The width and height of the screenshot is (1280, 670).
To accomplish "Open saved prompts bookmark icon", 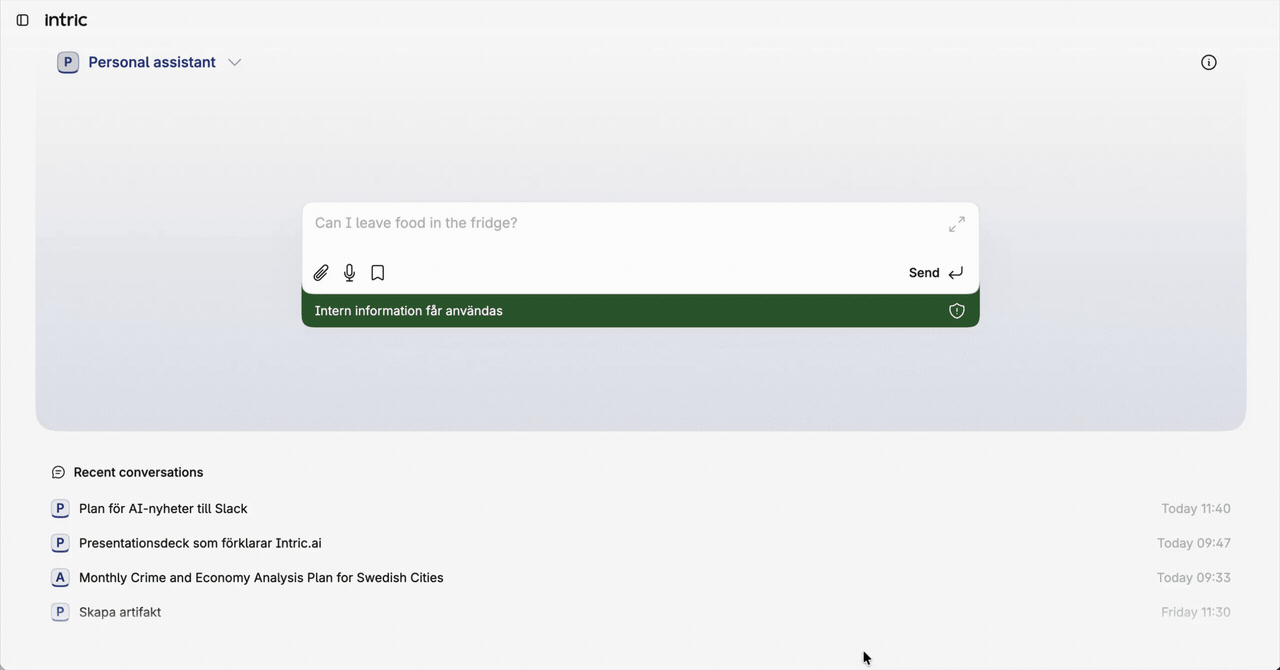I will 377,273.
